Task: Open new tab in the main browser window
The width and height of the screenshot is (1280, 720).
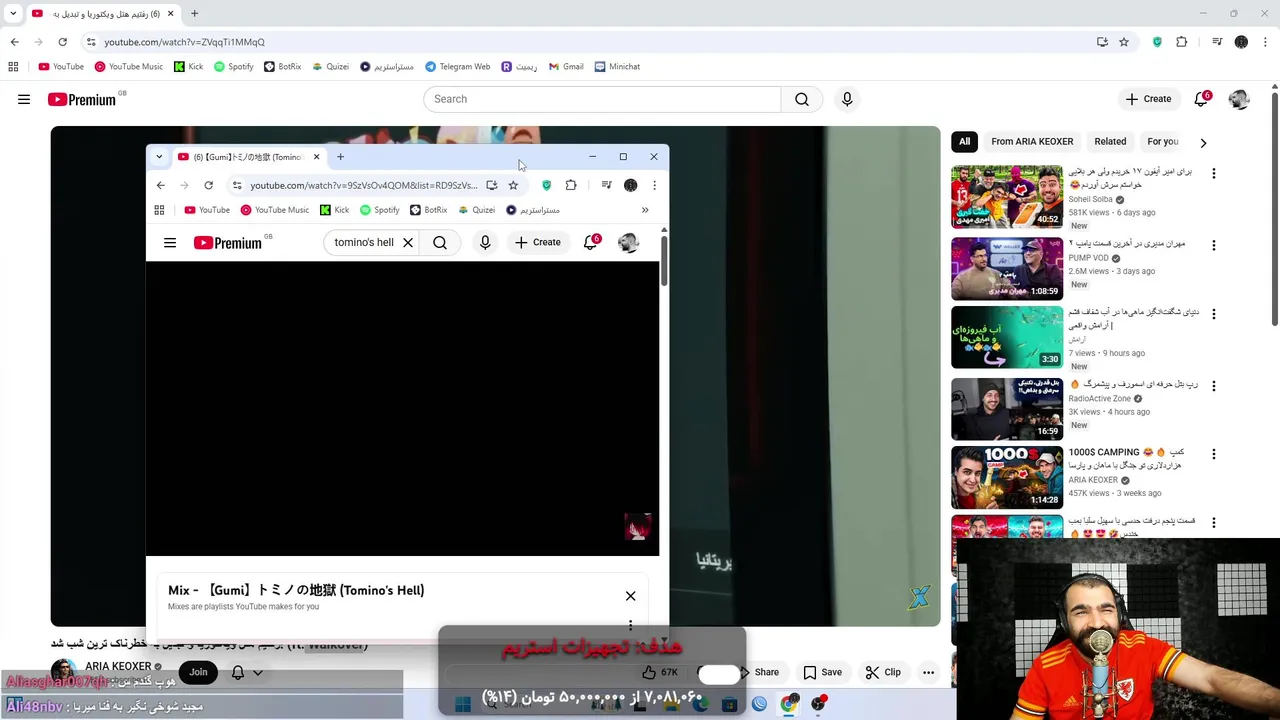Action: point(194,14)
